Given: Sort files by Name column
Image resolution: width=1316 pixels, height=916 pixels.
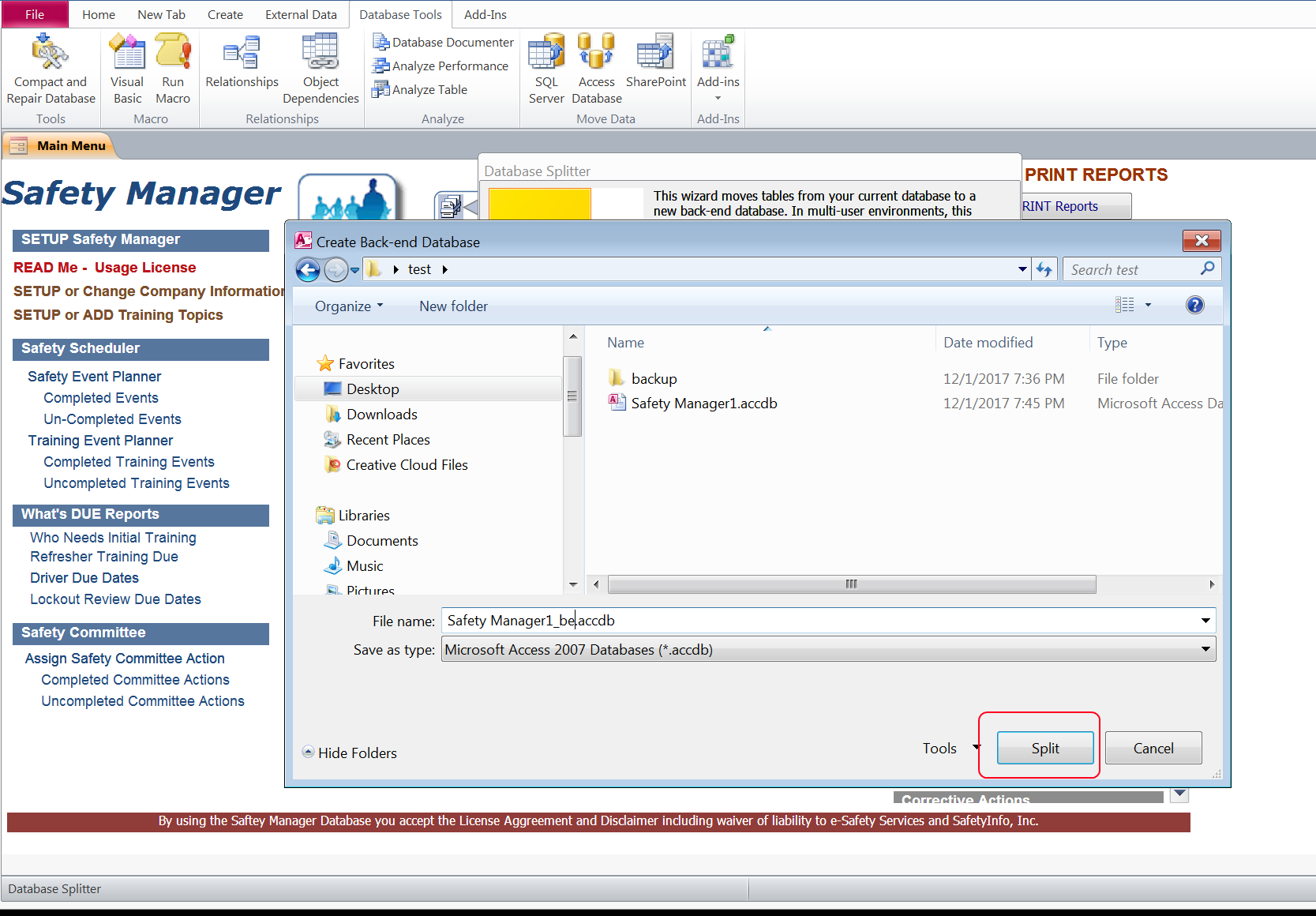Looking at the screenshot, I should pyautogui.click(x=625, y=343).
